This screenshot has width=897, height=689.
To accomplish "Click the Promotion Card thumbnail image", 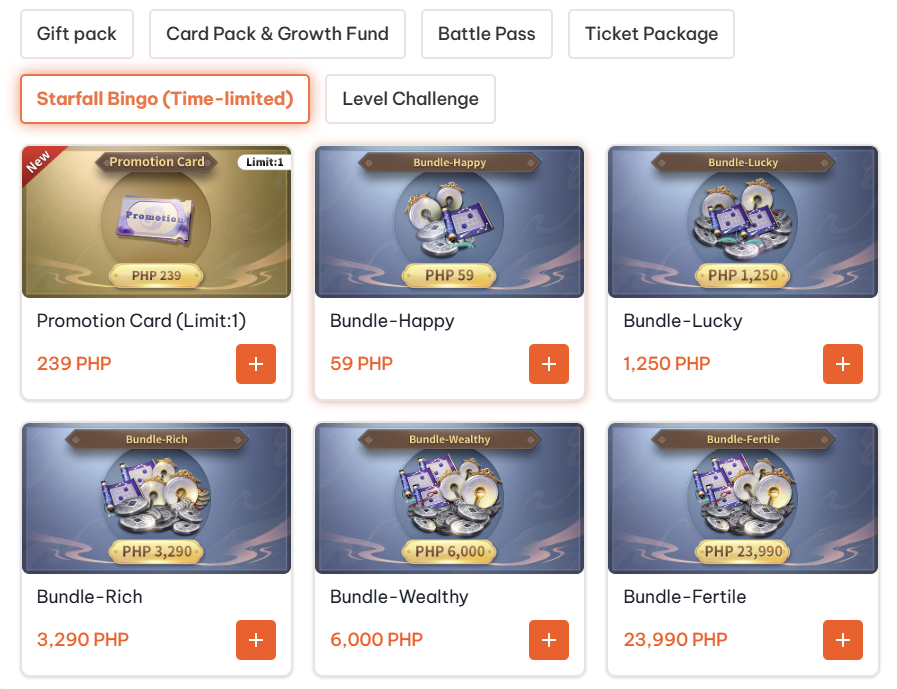I will tap(156, 222).
